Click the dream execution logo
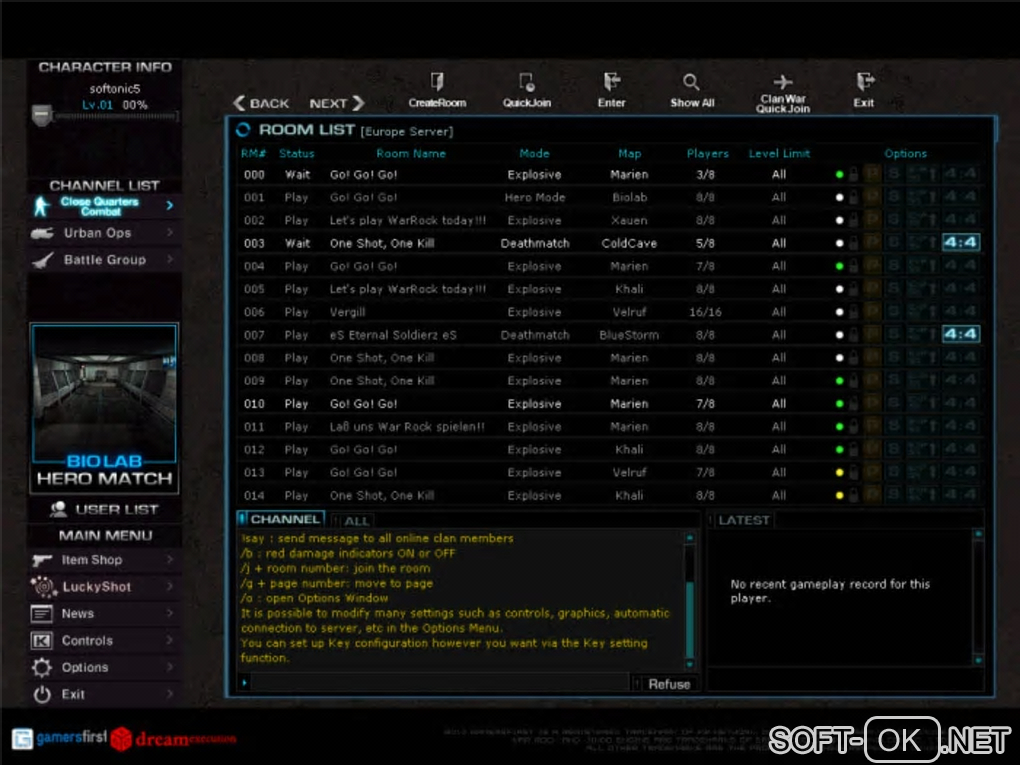This screenshot has height=765, width=1020. tap(174, 738)
